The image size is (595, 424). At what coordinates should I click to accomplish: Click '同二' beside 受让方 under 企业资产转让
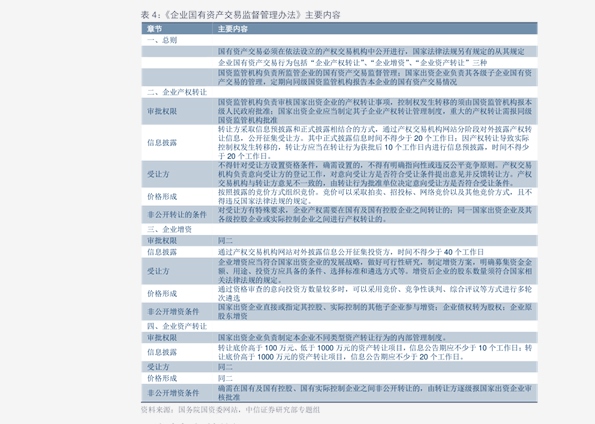click(x=225, y=367)
